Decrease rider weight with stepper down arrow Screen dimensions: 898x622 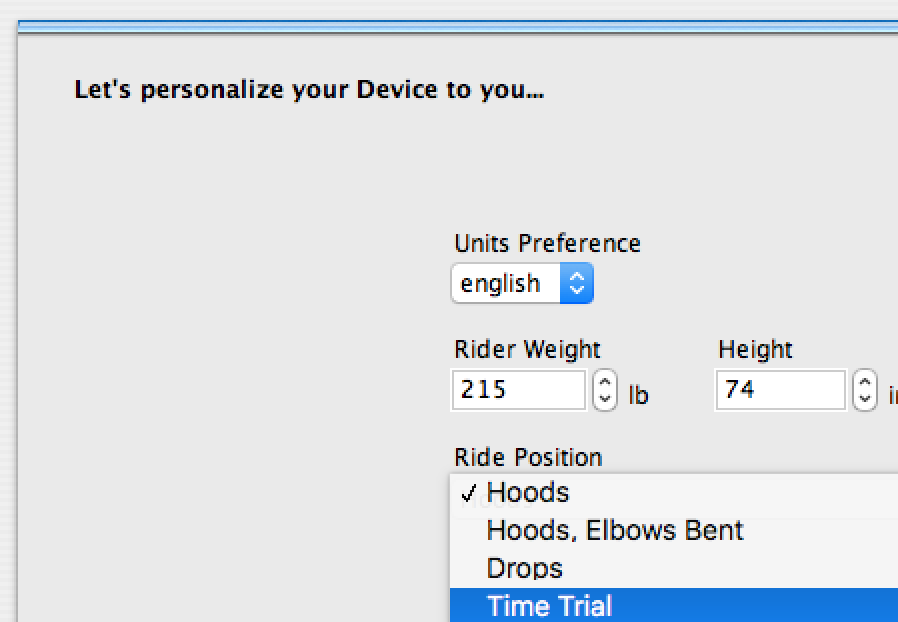605,399
